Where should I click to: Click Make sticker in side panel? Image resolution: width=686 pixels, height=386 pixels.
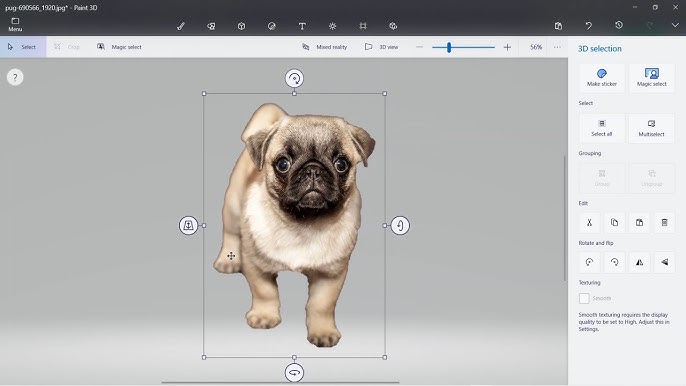(x=602, y=77)
